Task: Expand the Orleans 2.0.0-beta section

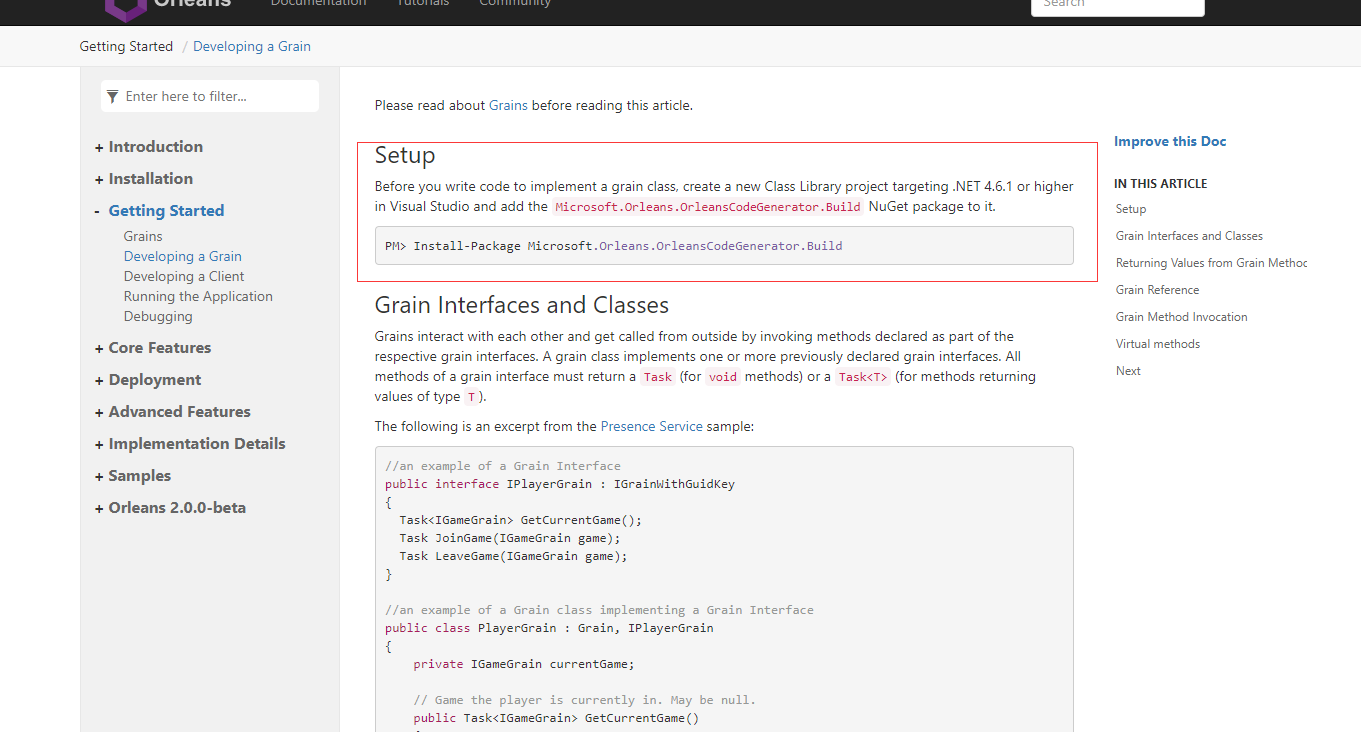Action: click(98, 507)
